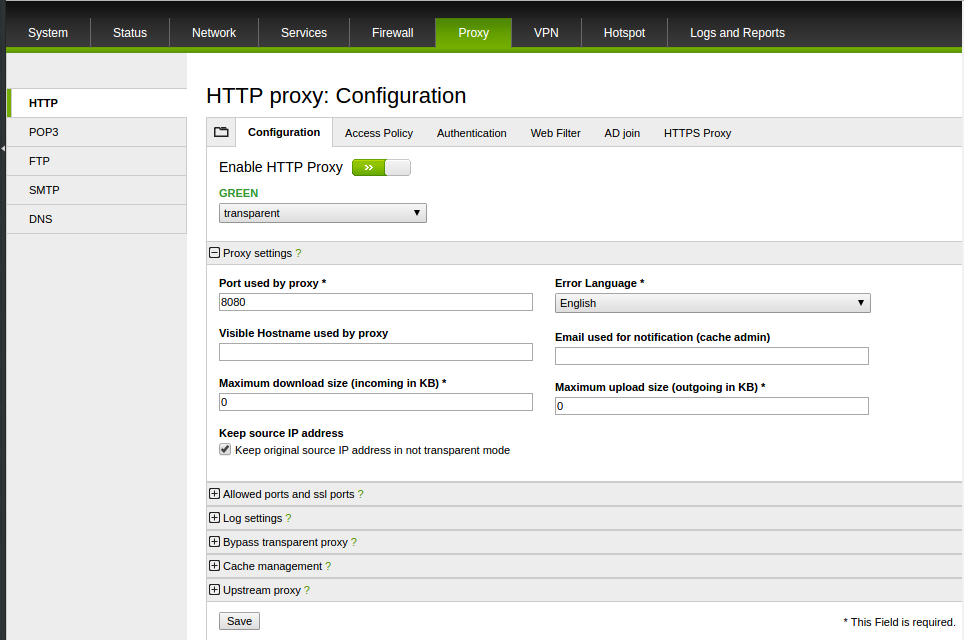This screenshot has width=964, height=640.
Task: Click the help icon next to Log settings
Action: pyautogui.click(x=288, y=518)
